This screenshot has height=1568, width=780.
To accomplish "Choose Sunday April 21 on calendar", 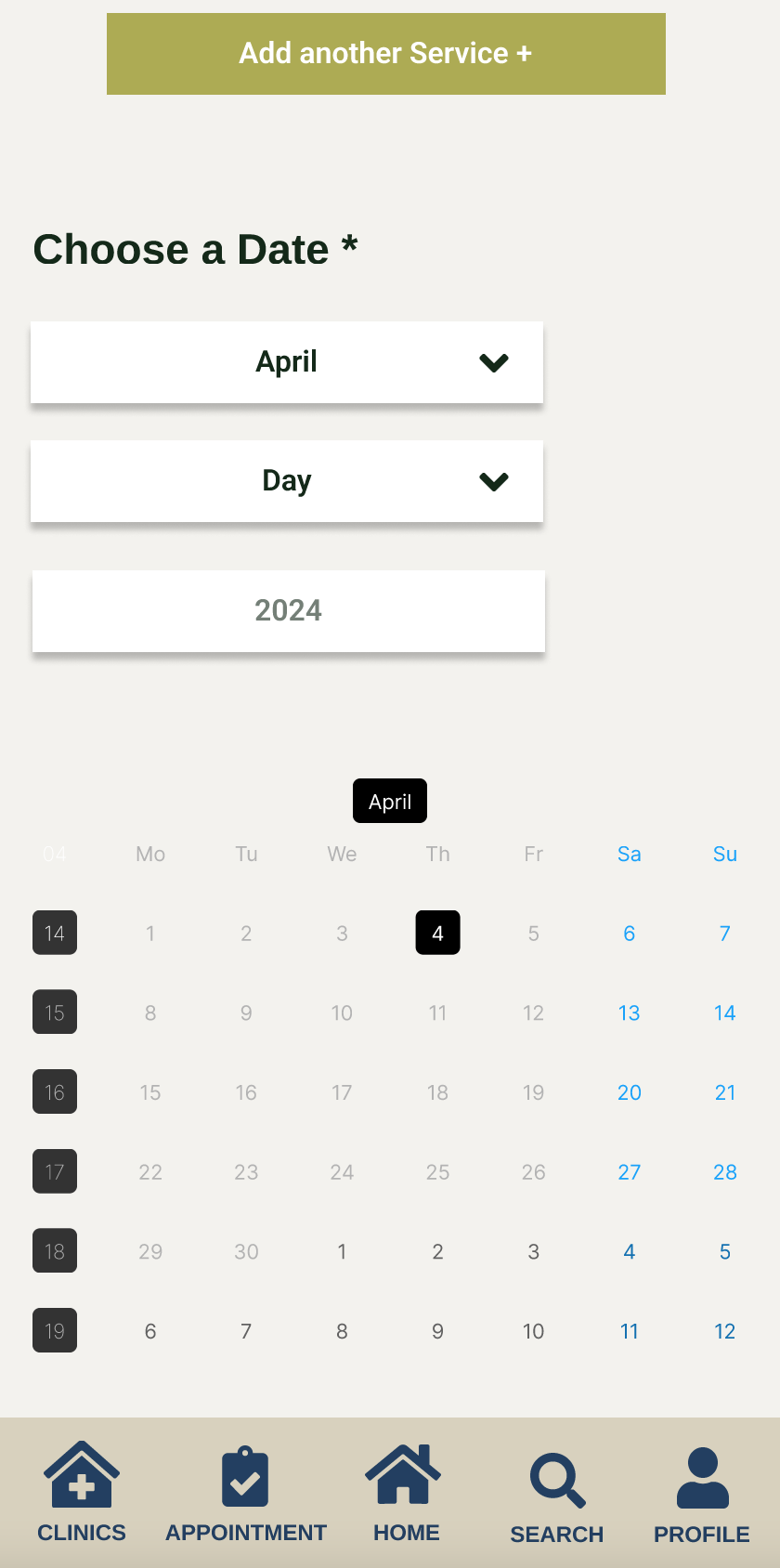I will 725,1093.
